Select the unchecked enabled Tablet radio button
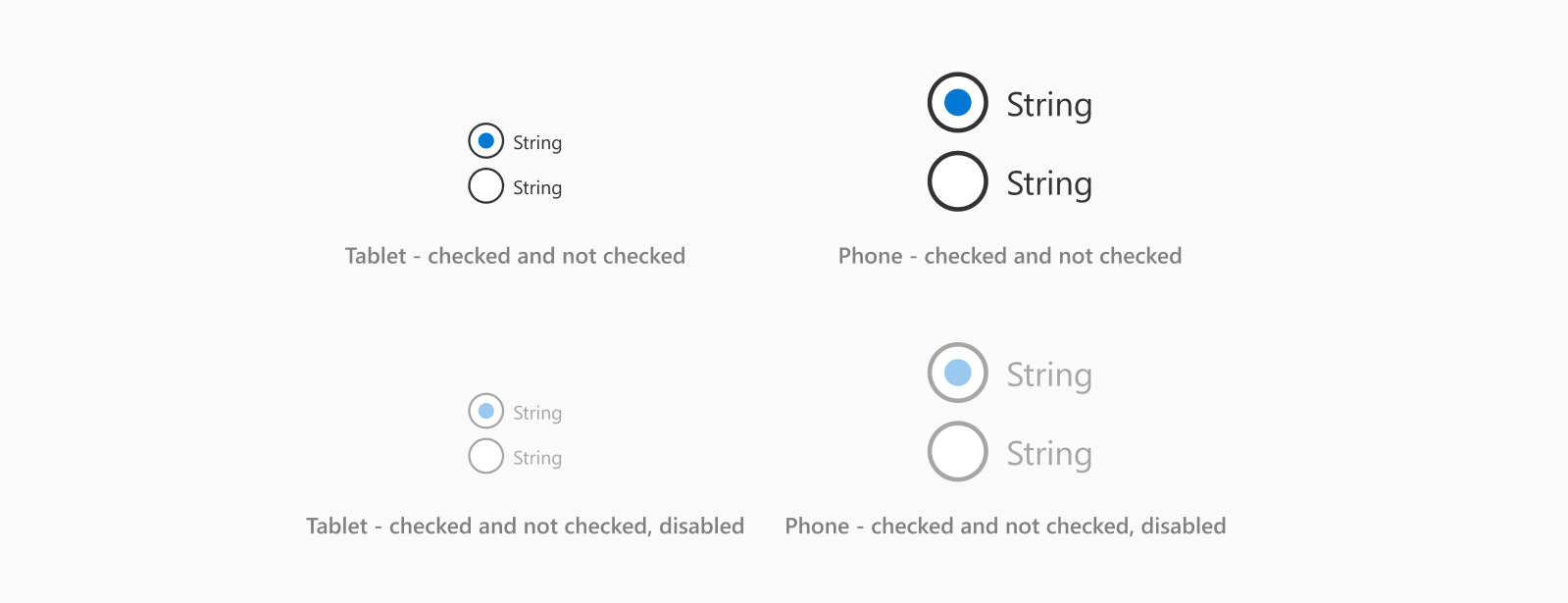Screen dimensions: 1568x603 (485, 185)
